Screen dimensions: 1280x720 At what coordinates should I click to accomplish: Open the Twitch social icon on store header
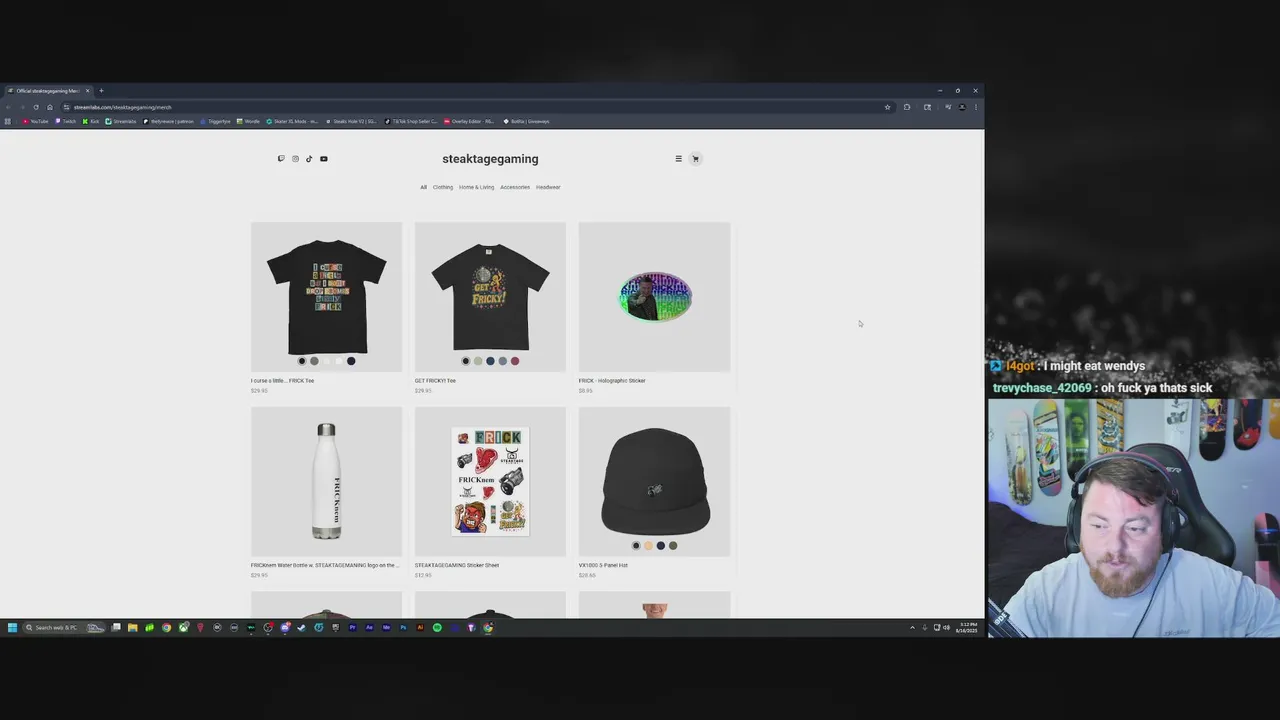point(281,159)
